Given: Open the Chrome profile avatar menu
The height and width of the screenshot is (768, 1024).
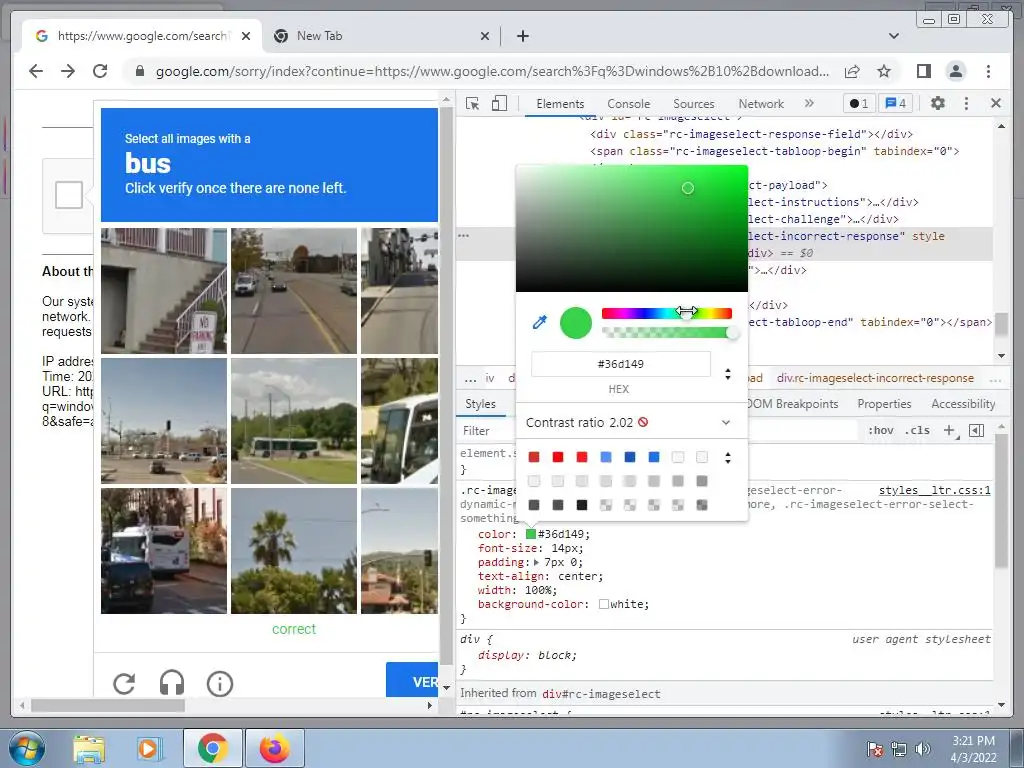Looking at the screenshot, I should [955, 71].
